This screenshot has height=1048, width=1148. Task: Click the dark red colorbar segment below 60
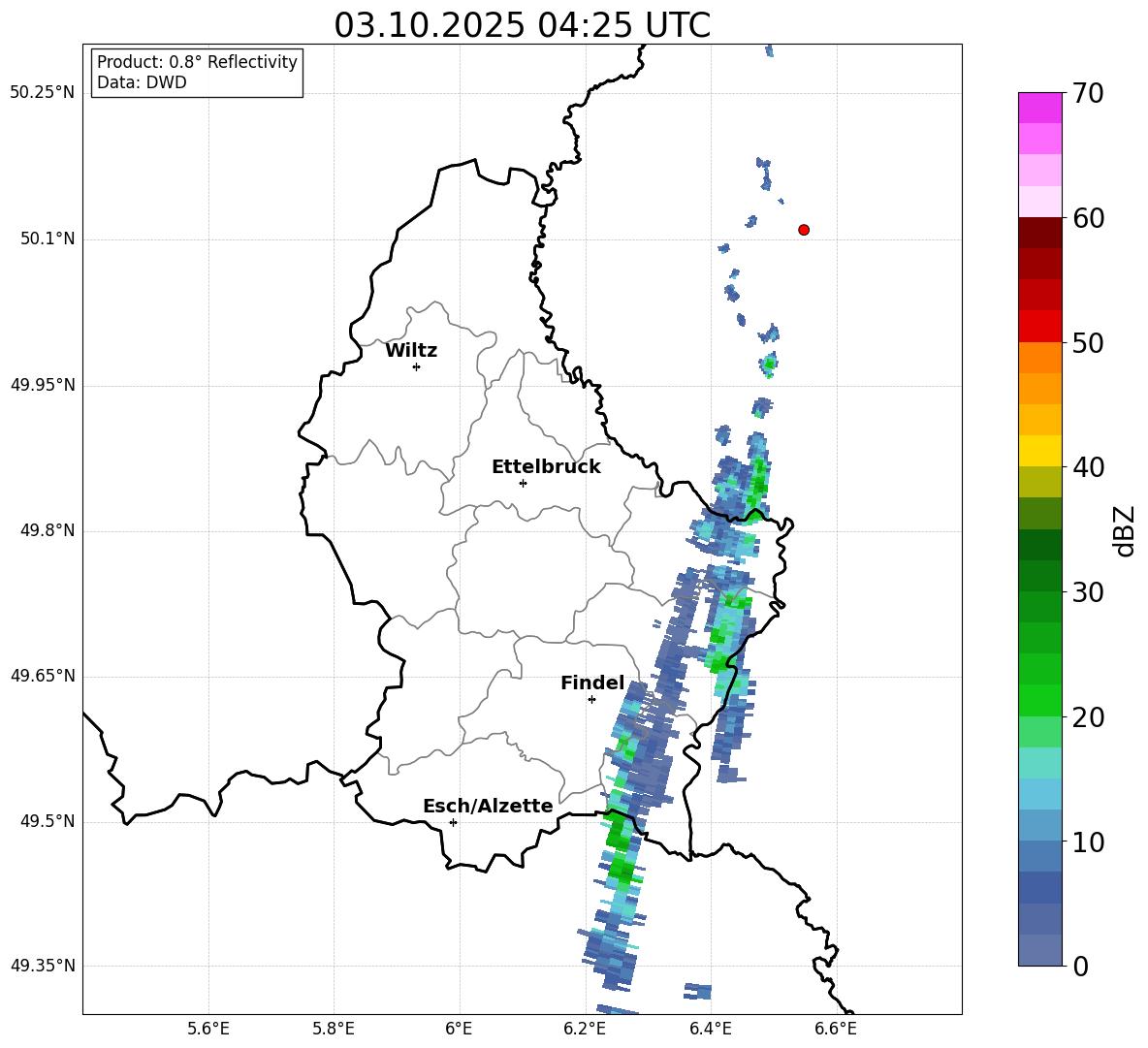[1039, 232]
